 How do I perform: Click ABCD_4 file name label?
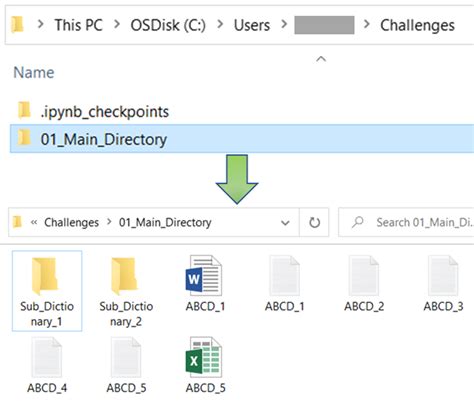tap(47, 388)
